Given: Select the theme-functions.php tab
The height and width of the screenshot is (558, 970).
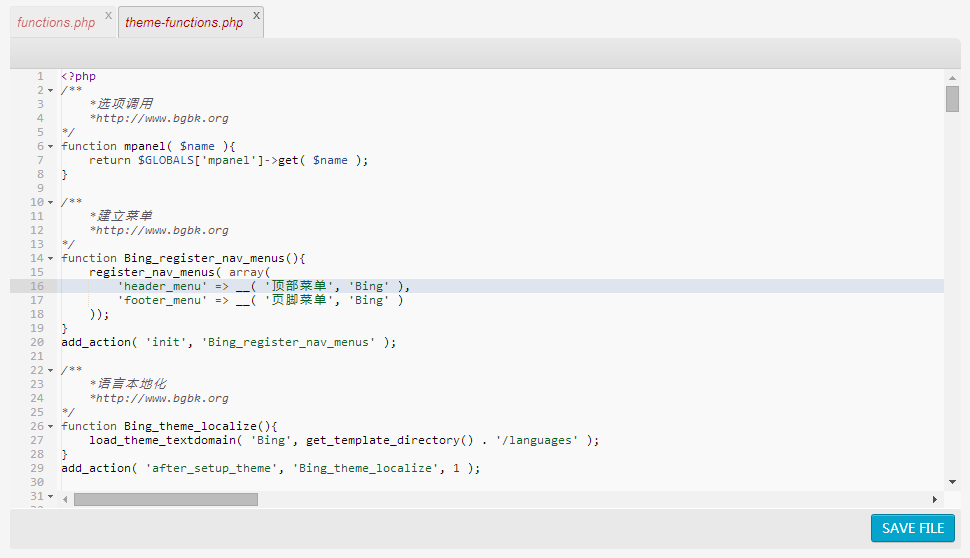Looking at the screenshot, I should click(183, 23).
